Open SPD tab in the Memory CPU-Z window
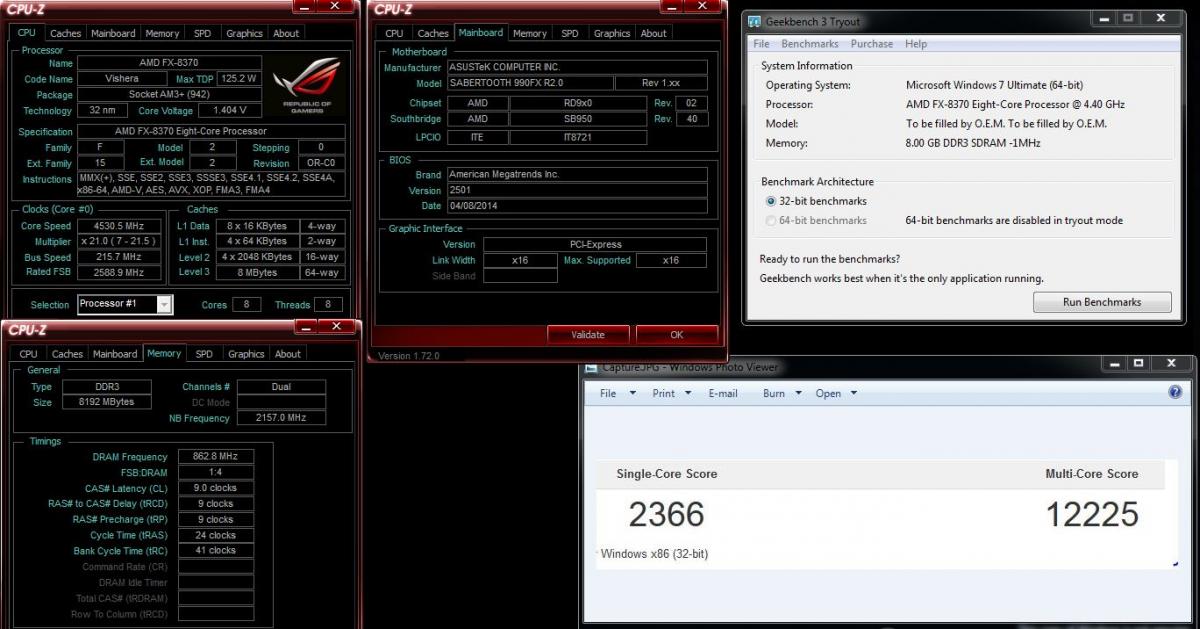 (204, 354)
